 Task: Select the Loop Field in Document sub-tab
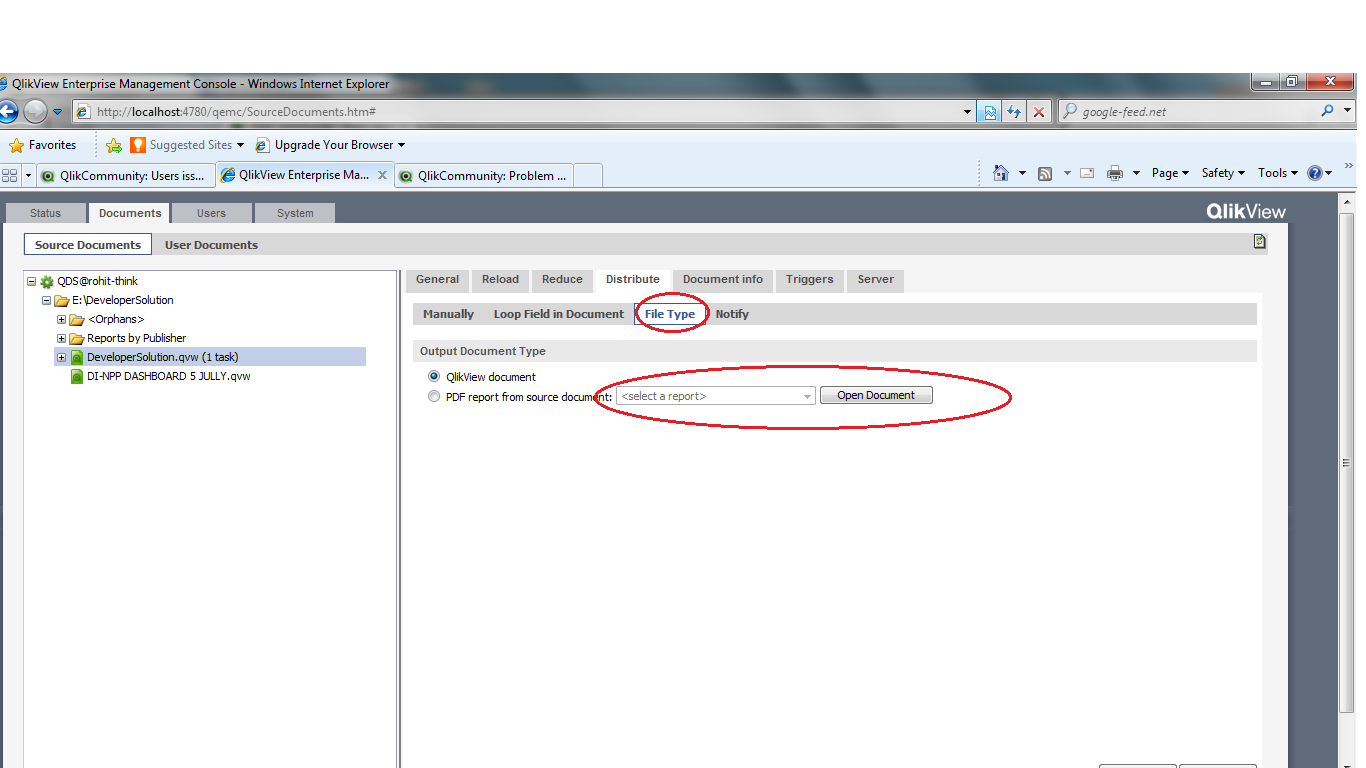click(x=559, y=314)
